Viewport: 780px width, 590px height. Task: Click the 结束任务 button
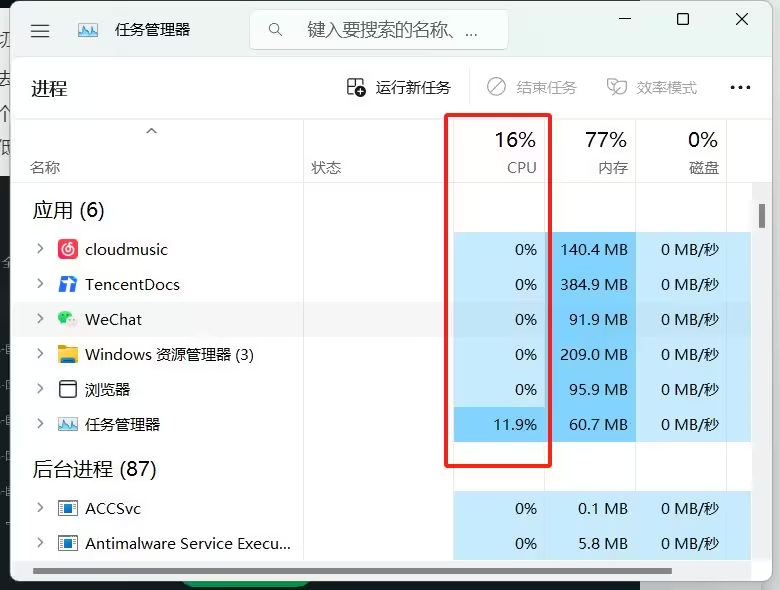tap(531, 88)
